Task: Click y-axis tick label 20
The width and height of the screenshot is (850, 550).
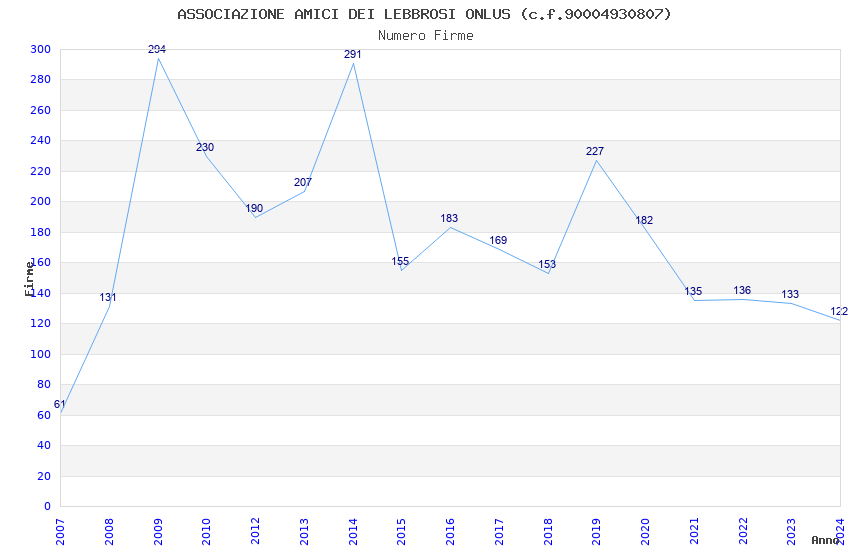Action: (44, 476)
